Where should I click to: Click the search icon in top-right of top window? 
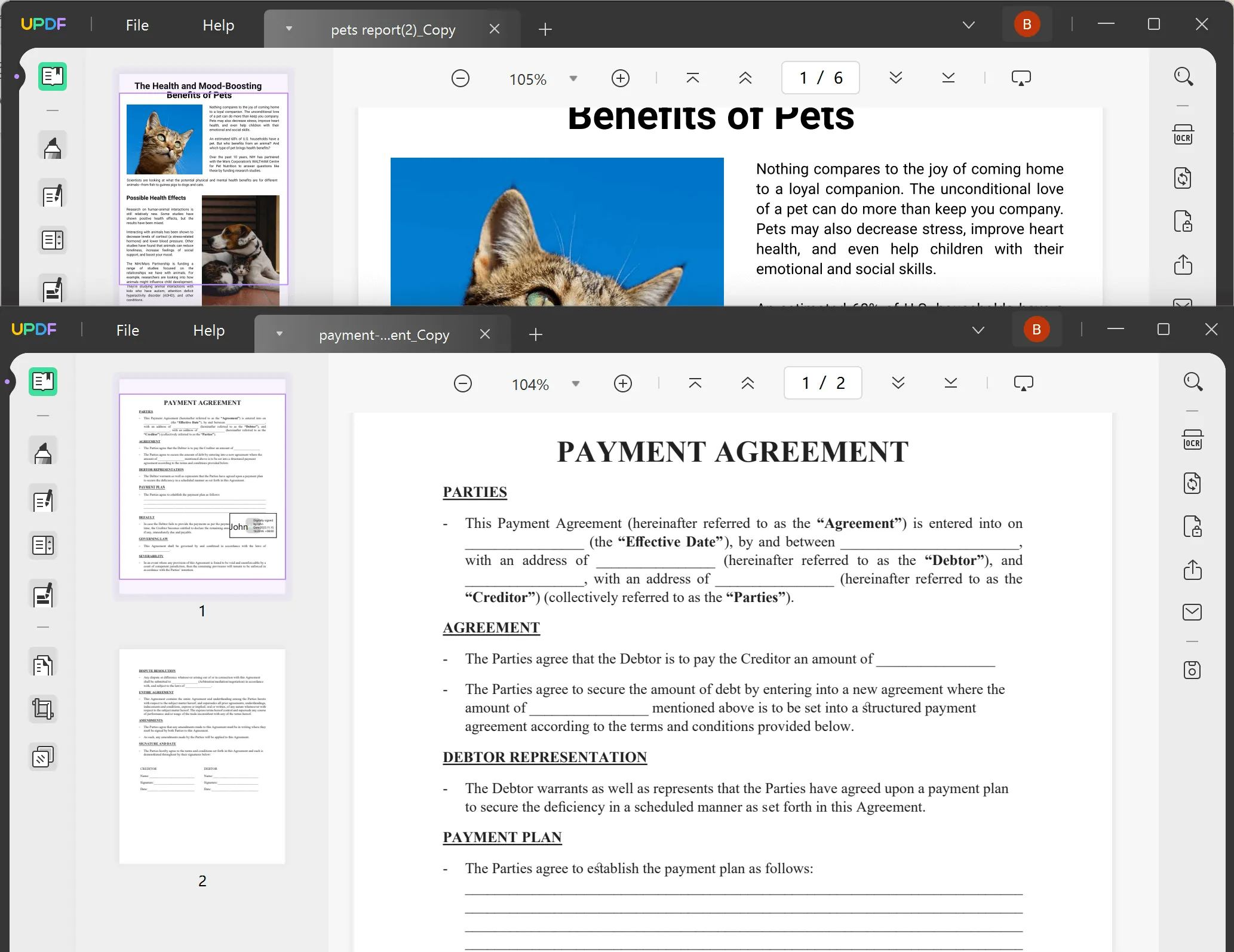tap(1184, 77)
